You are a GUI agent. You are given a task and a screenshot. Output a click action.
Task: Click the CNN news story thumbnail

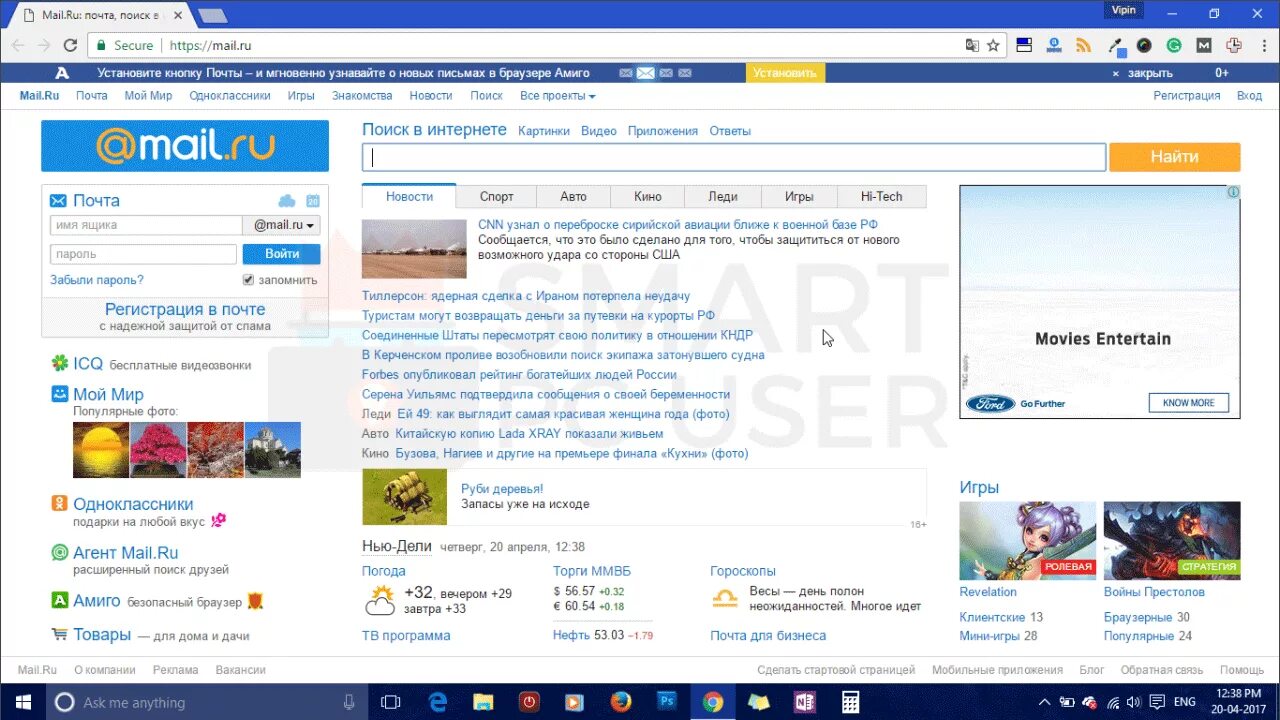point(414,248)
